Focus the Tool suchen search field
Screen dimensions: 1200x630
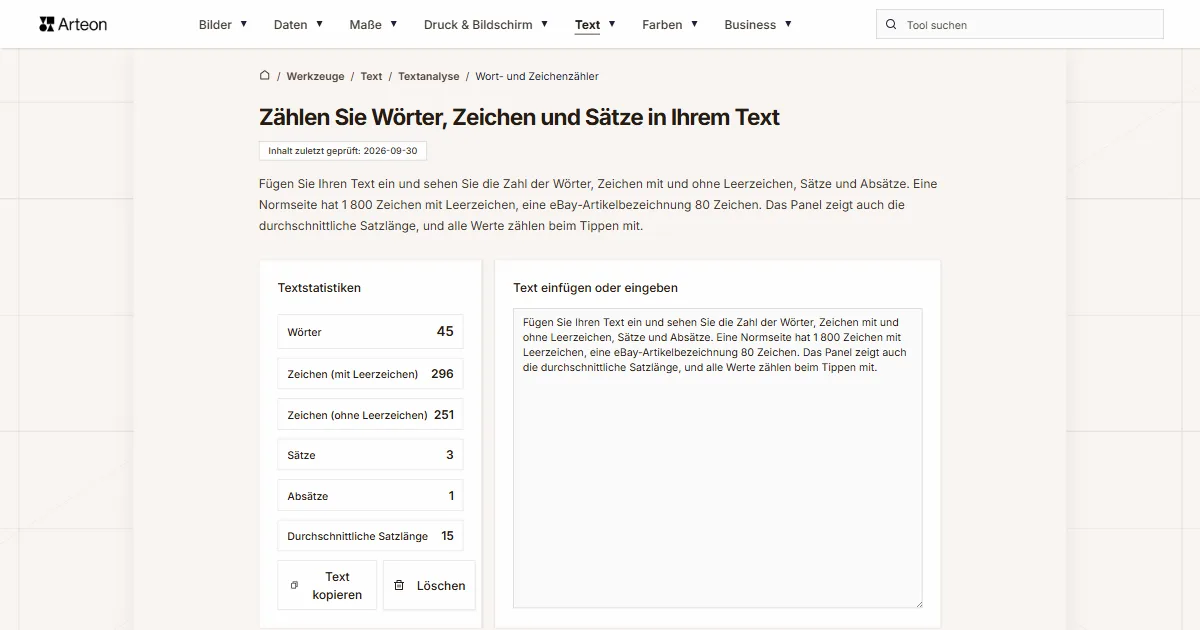[1020, 24]
